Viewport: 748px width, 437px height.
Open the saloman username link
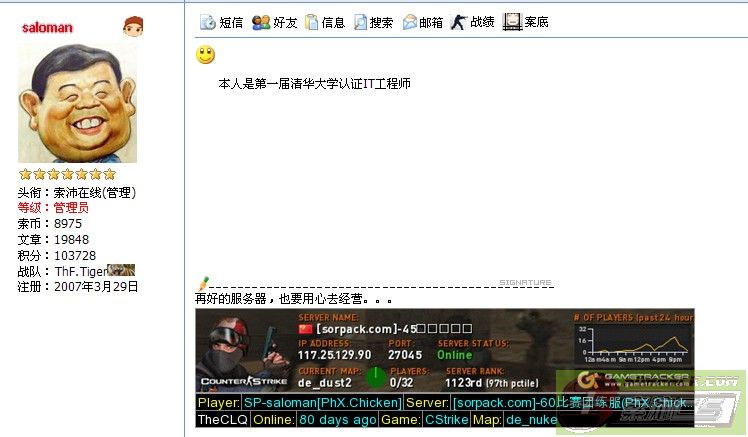(x=47, y=28)
